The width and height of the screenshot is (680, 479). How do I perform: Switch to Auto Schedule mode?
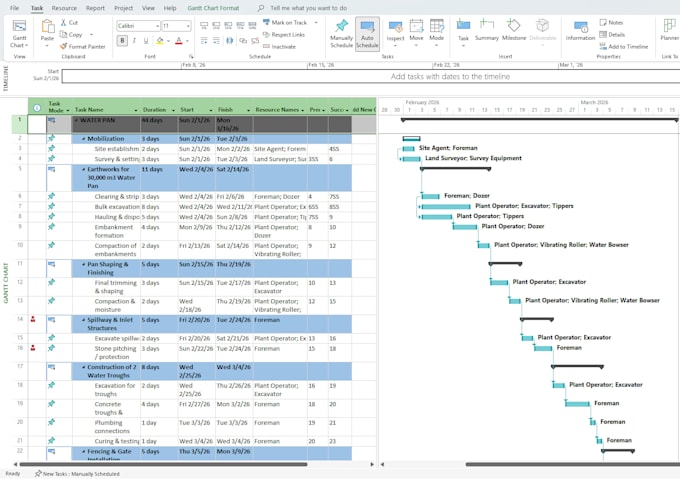(367, 34)
